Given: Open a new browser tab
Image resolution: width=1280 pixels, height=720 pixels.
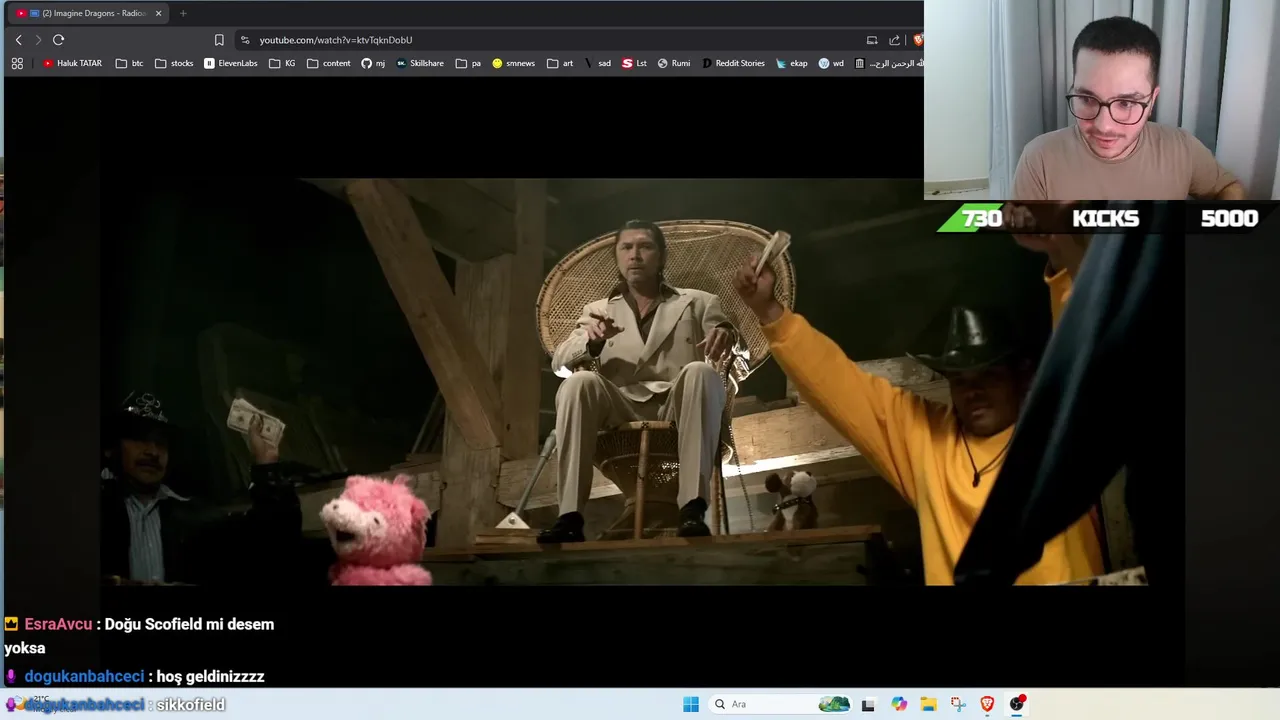Looking at the screenshot, I should coord(183,13).
